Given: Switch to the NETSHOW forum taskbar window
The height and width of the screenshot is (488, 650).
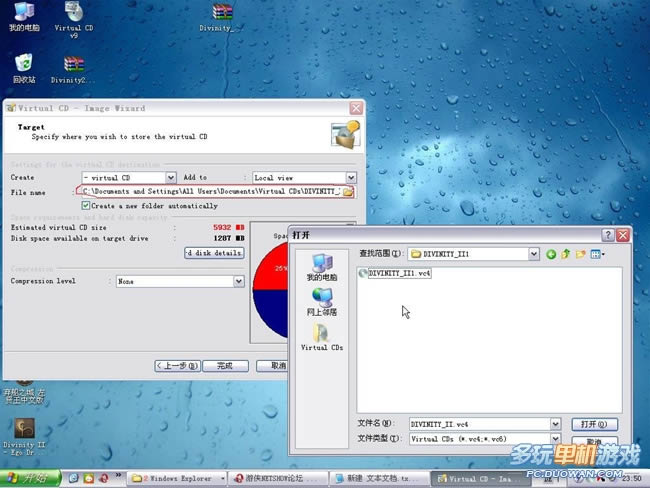Looking at the screenshot, I should click(x=279, y=478).
